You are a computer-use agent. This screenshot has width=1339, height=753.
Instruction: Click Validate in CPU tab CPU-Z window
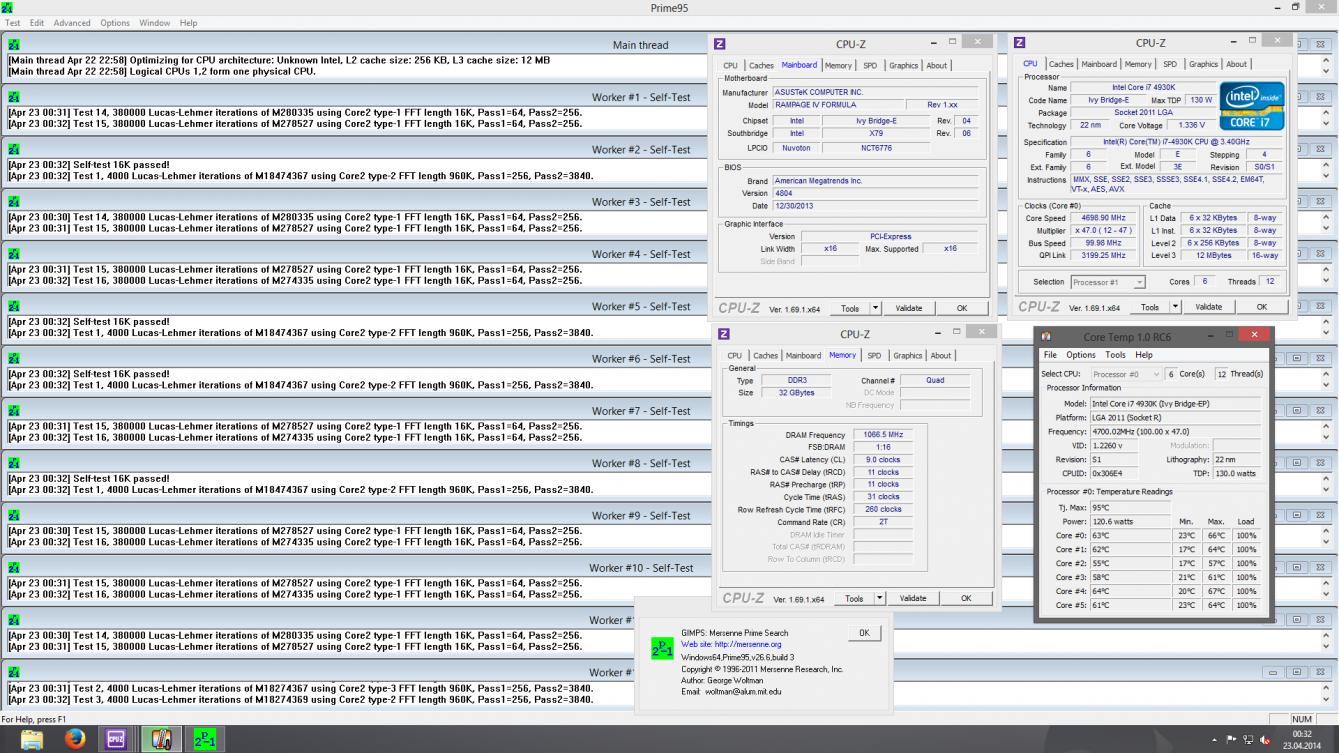point(1208,307)
